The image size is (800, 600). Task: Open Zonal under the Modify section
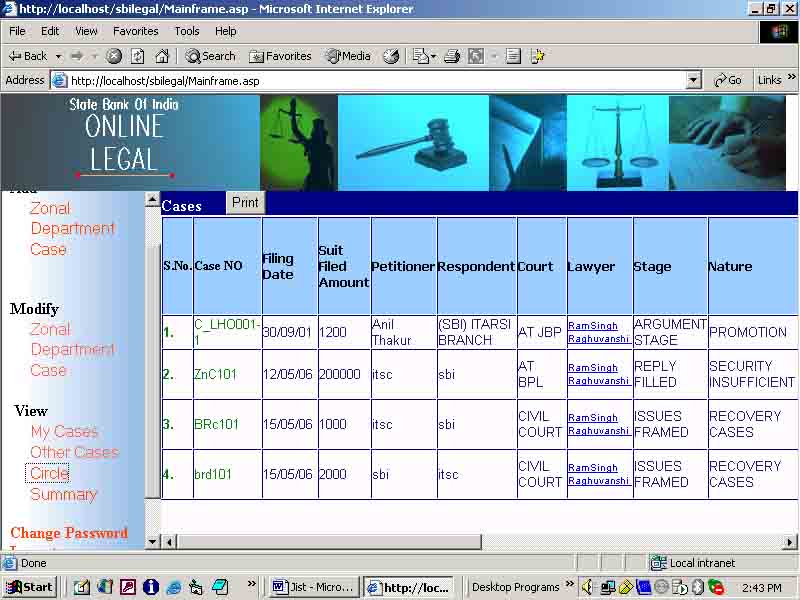50,329
